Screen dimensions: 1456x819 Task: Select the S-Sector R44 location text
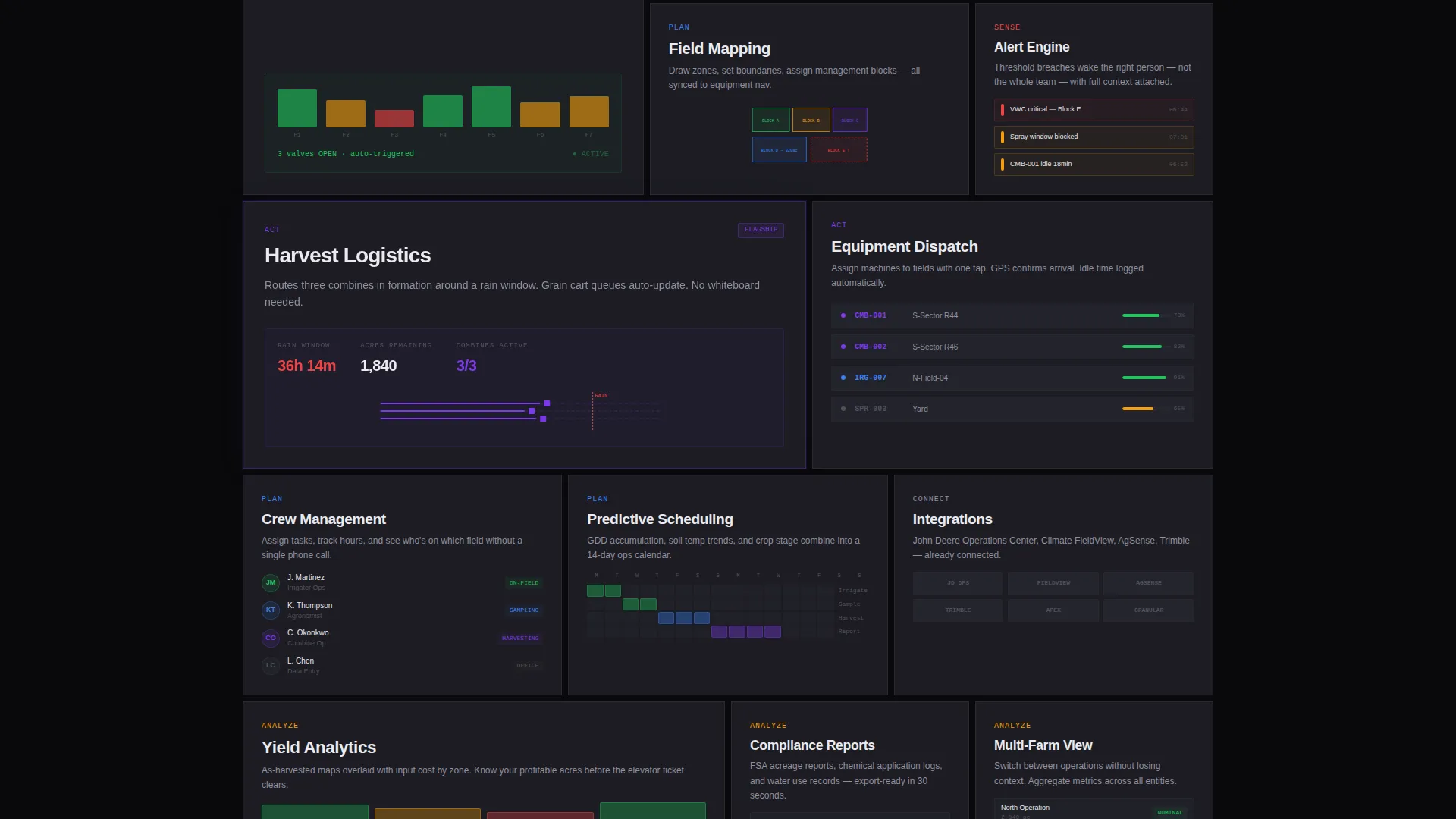[935, 315]
